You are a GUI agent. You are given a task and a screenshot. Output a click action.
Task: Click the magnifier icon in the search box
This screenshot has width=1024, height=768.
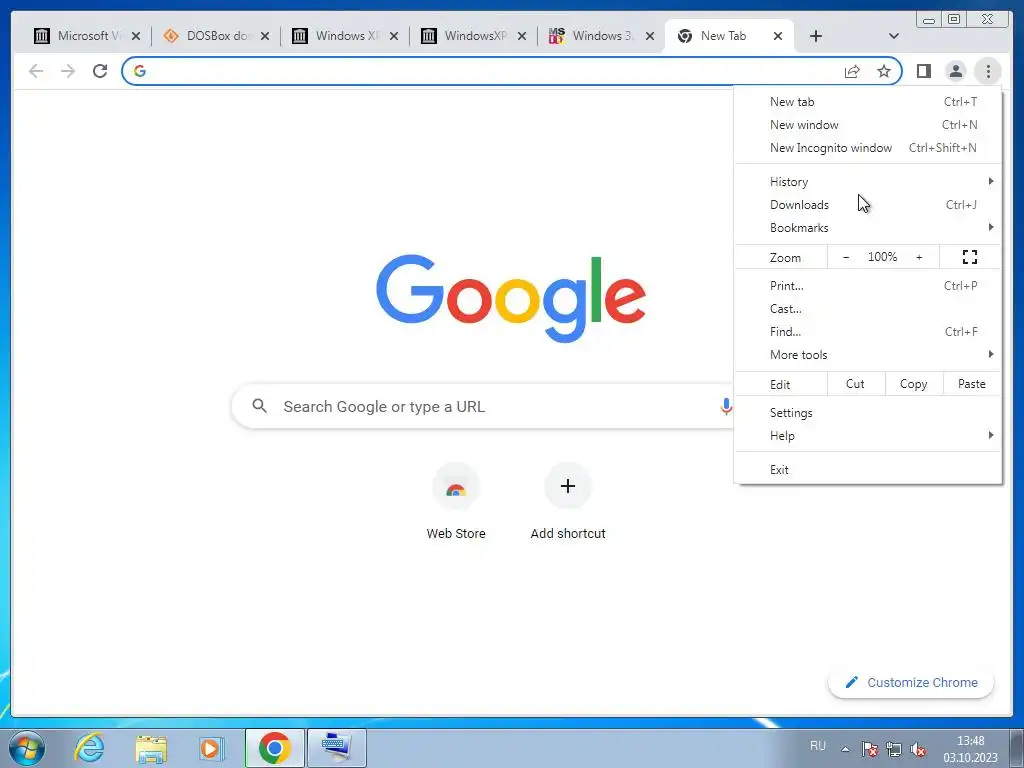click(x=259, y=406)
